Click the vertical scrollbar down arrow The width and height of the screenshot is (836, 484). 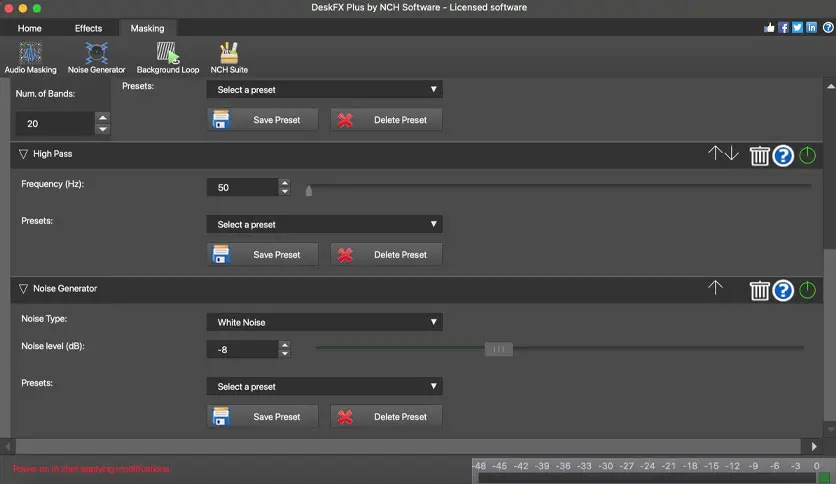click(831, 430)
